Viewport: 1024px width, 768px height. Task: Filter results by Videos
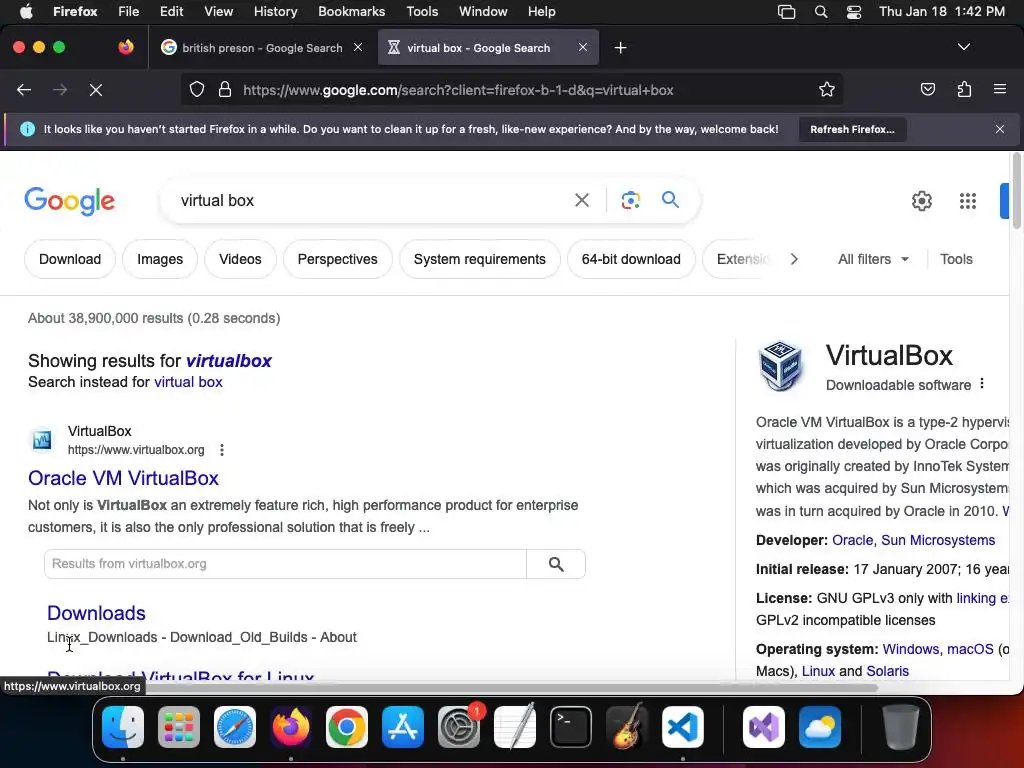point(240,259)
